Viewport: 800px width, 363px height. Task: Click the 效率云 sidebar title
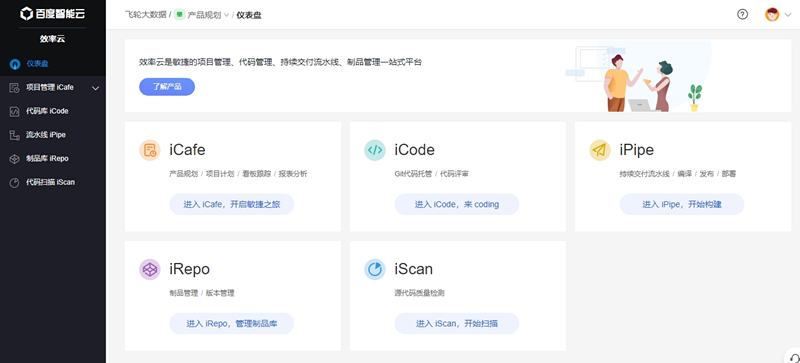pos(53,39)
